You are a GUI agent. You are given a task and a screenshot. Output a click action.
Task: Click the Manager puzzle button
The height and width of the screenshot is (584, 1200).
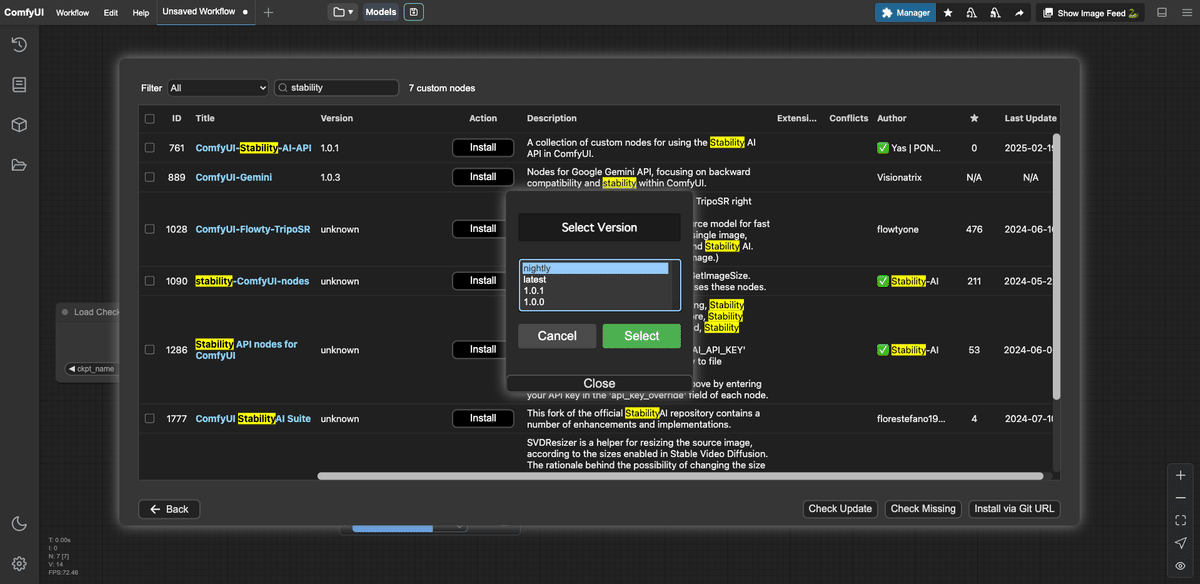906,13
